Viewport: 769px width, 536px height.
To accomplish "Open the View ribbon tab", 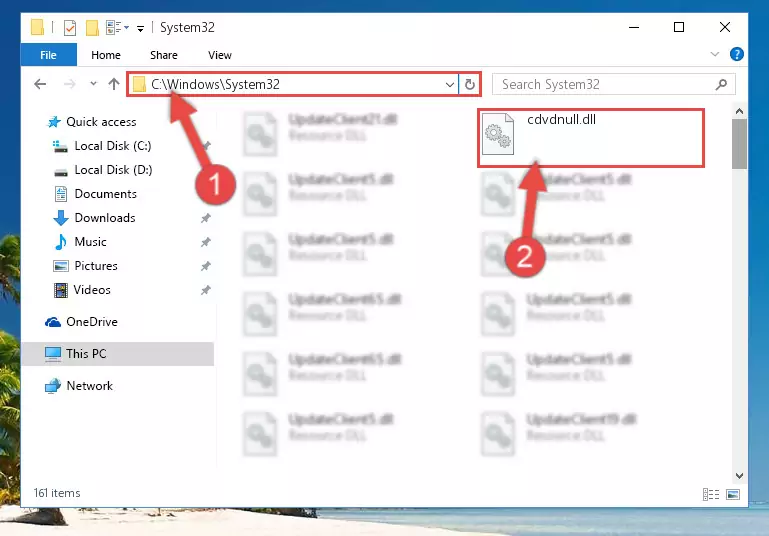I will pyautogui.click(x=220, y=55).
